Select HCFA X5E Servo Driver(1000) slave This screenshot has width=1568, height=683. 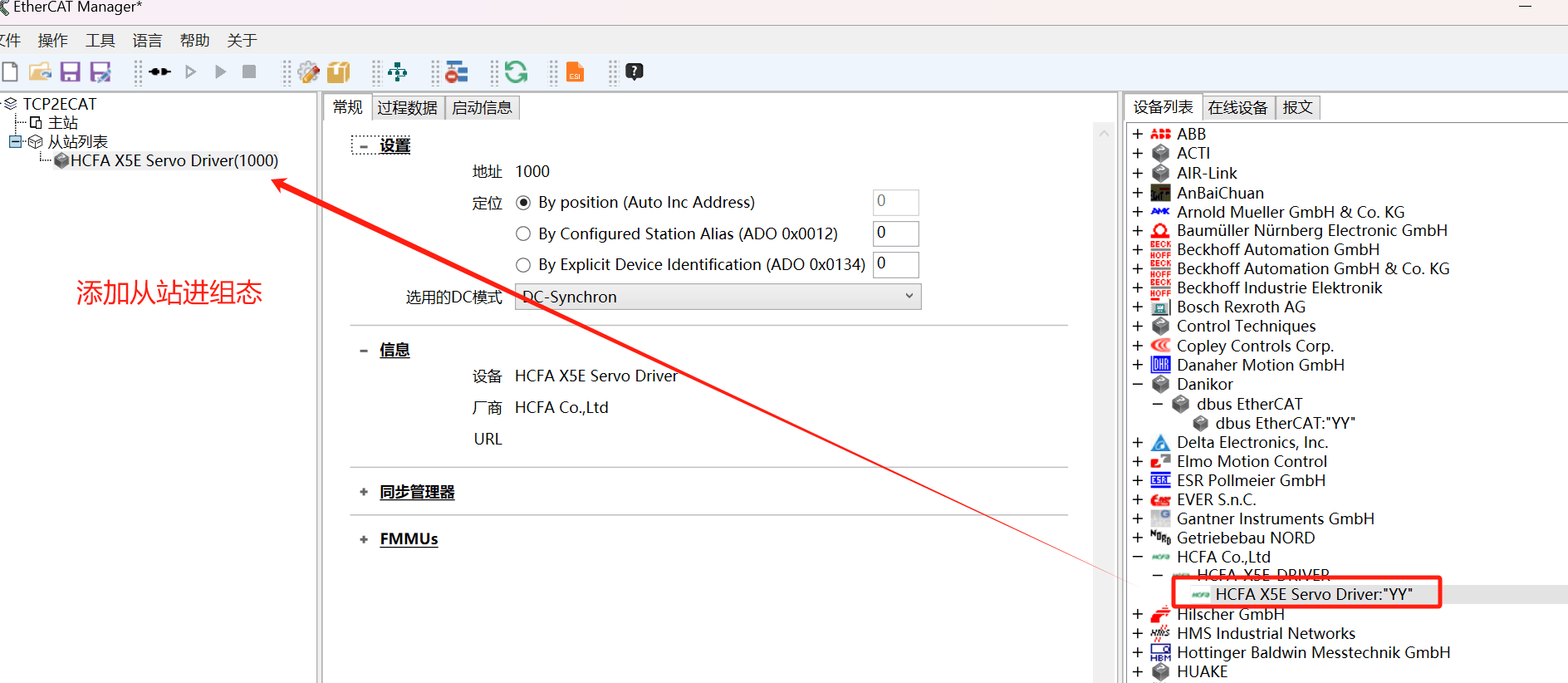click(x=174, y=160)
